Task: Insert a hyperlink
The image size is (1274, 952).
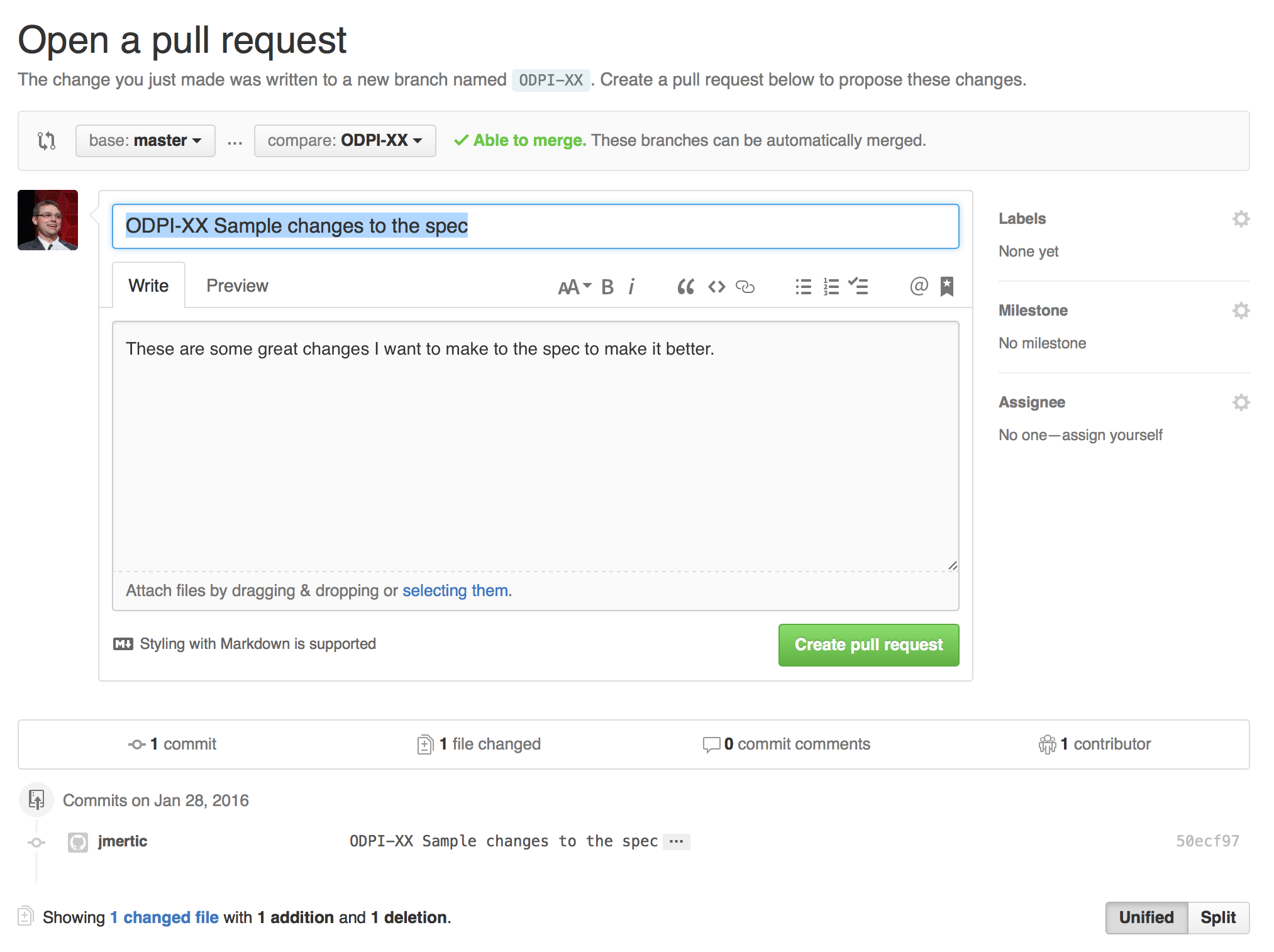Action: [746, 286]
